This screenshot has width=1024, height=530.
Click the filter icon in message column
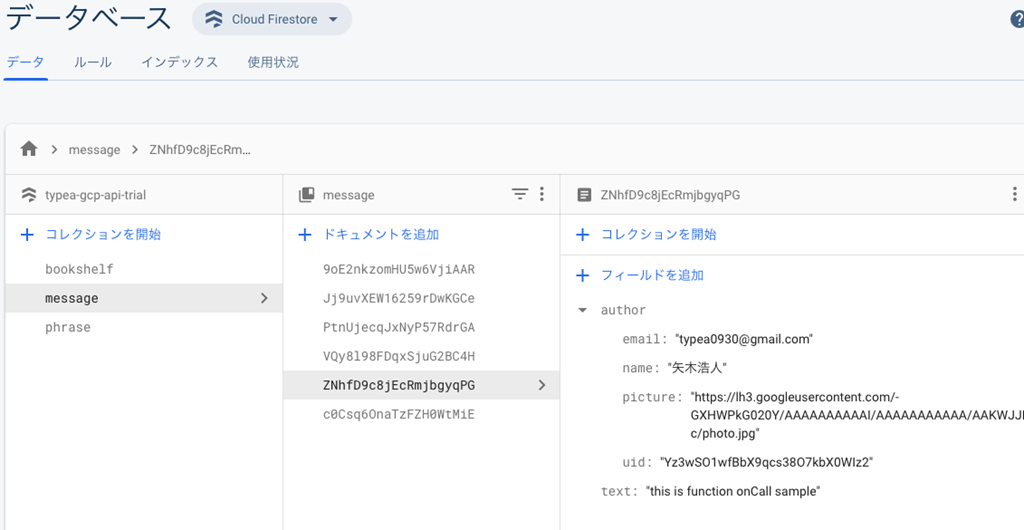click(x=520, y=194)
